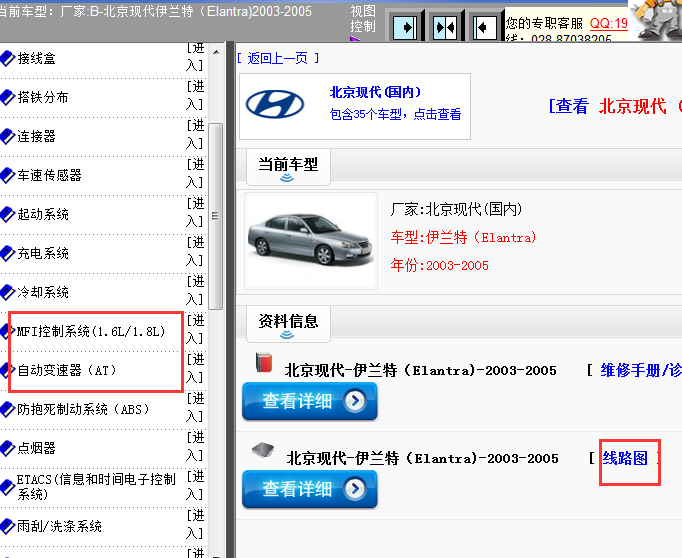Image resolution: width=682 pixels, height=558 pixels.
Task: Open 防抱死制动系统(ABS) entry
Action: (x=83, y=409)
